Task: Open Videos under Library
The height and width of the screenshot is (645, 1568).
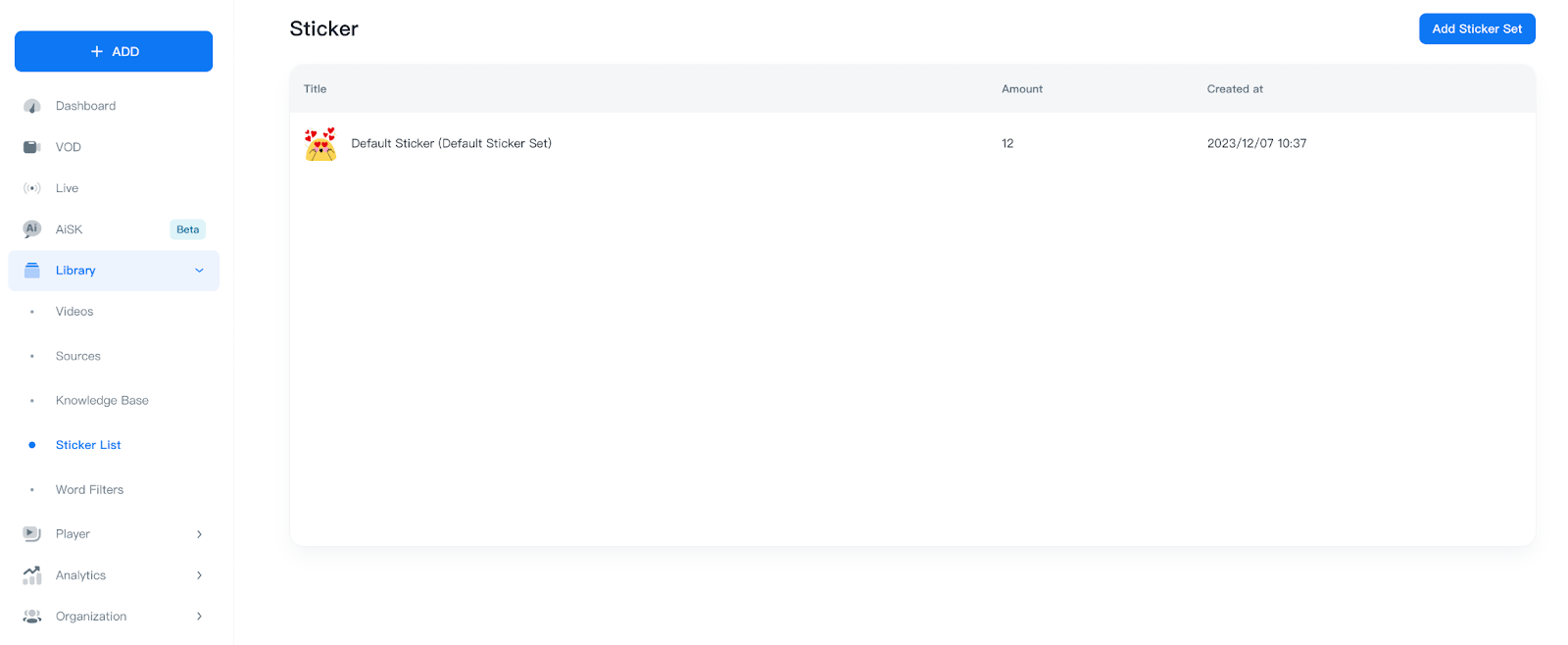Action: coord(74,312)
